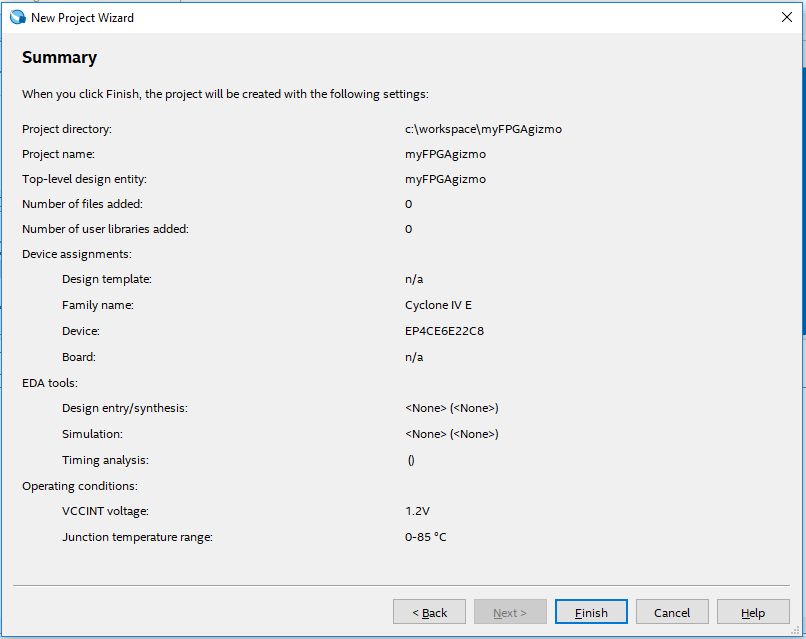
Task: Click the Board n/a value
Action: (x=414, y=357)
